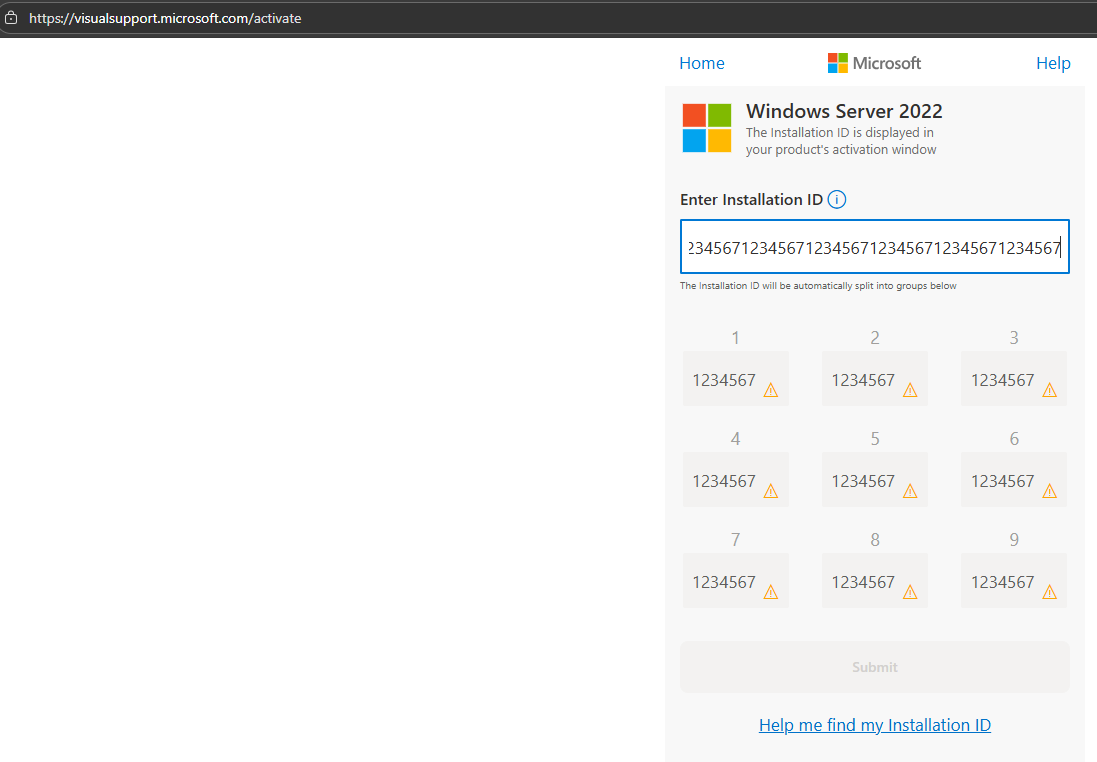Select group 6 value 1234567
The image size is (1097, 762).
pos(1003,481)
